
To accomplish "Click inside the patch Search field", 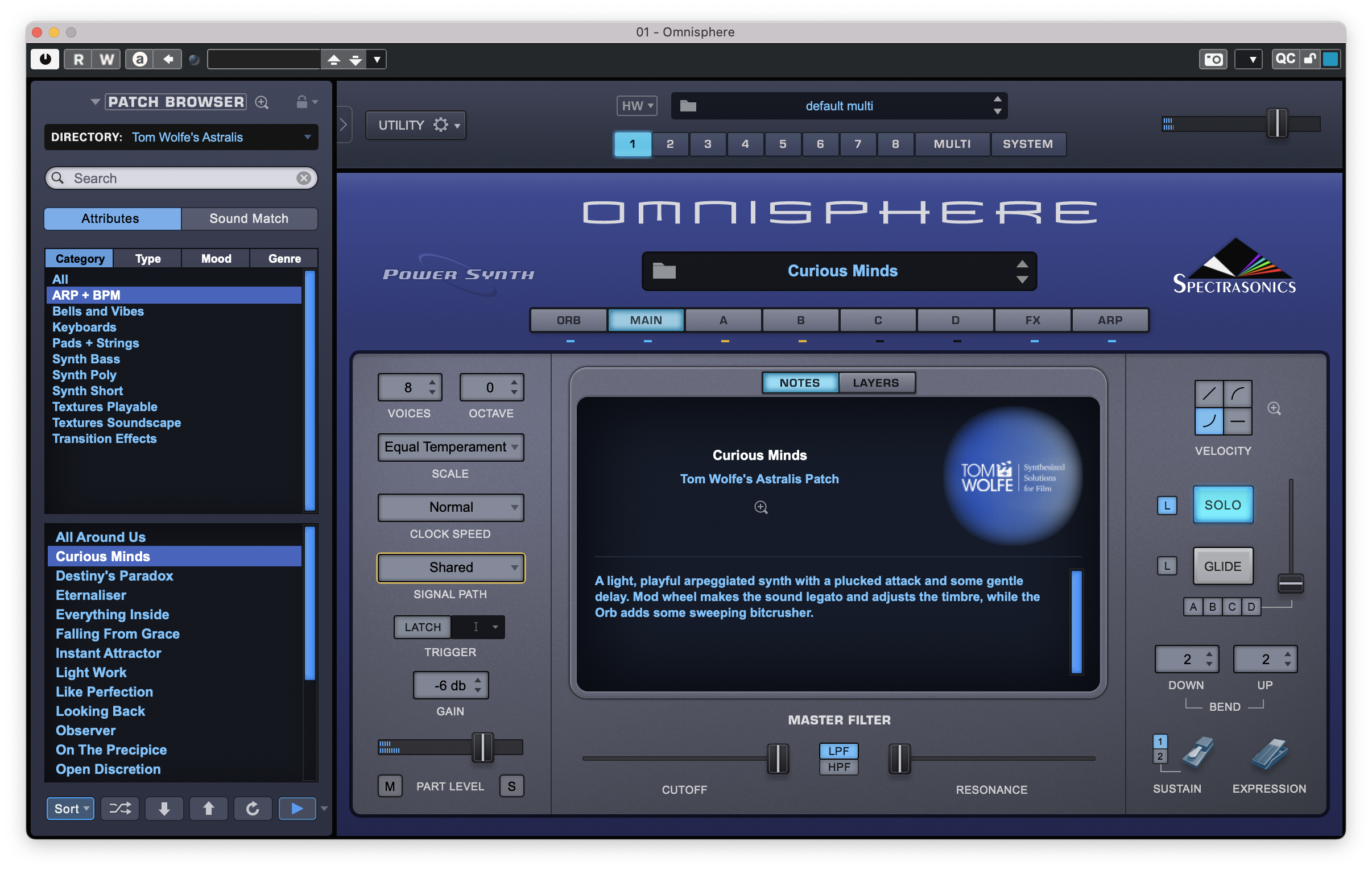I will tap(181, 179).
